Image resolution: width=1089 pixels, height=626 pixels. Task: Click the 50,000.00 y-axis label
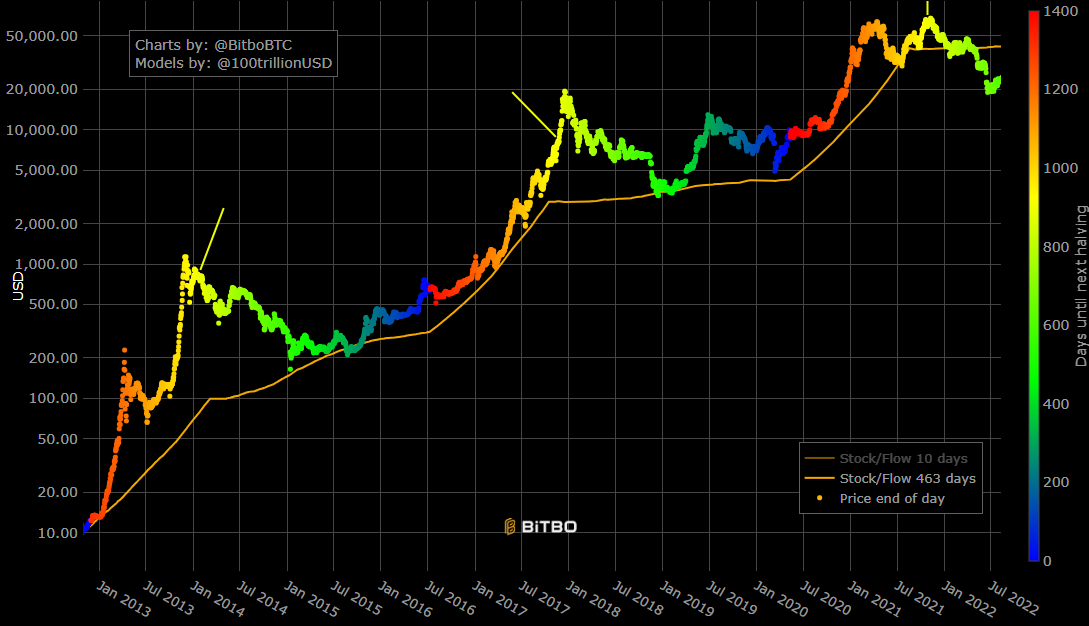pos(42,36)
